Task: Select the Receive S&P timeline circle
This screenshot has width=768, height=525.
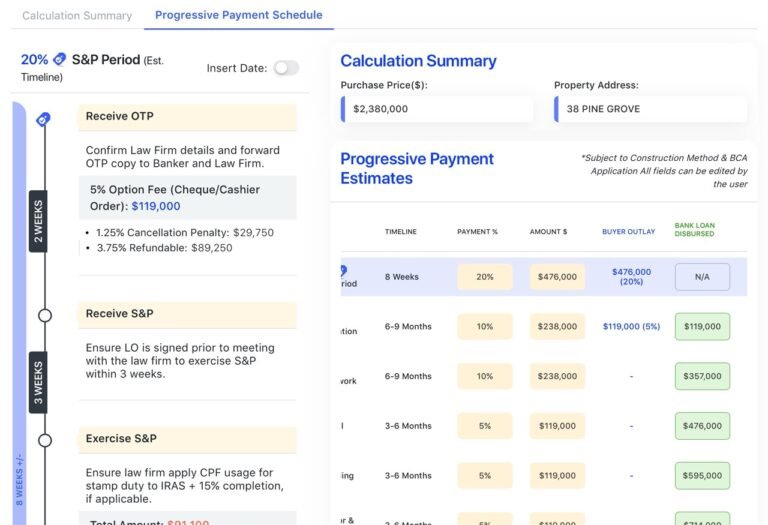Action: coord(45,315)
